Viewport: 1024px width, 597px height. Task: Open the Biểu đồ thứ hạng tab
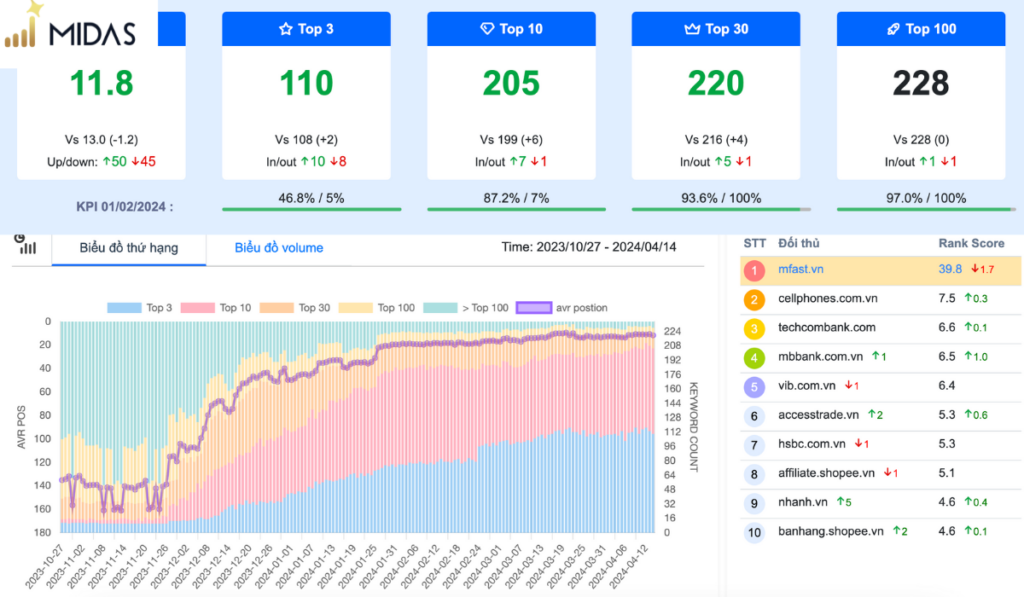129,248
